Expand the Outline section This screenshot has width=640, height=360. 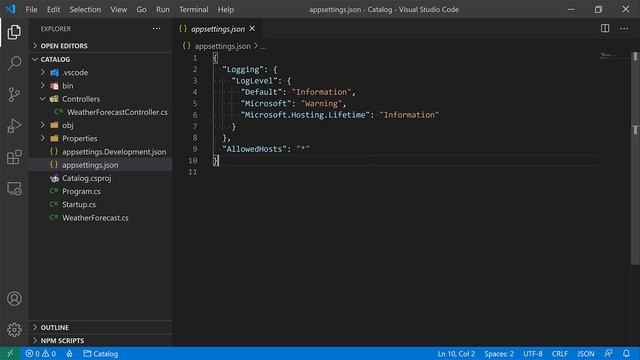click(x=100, y=327)
